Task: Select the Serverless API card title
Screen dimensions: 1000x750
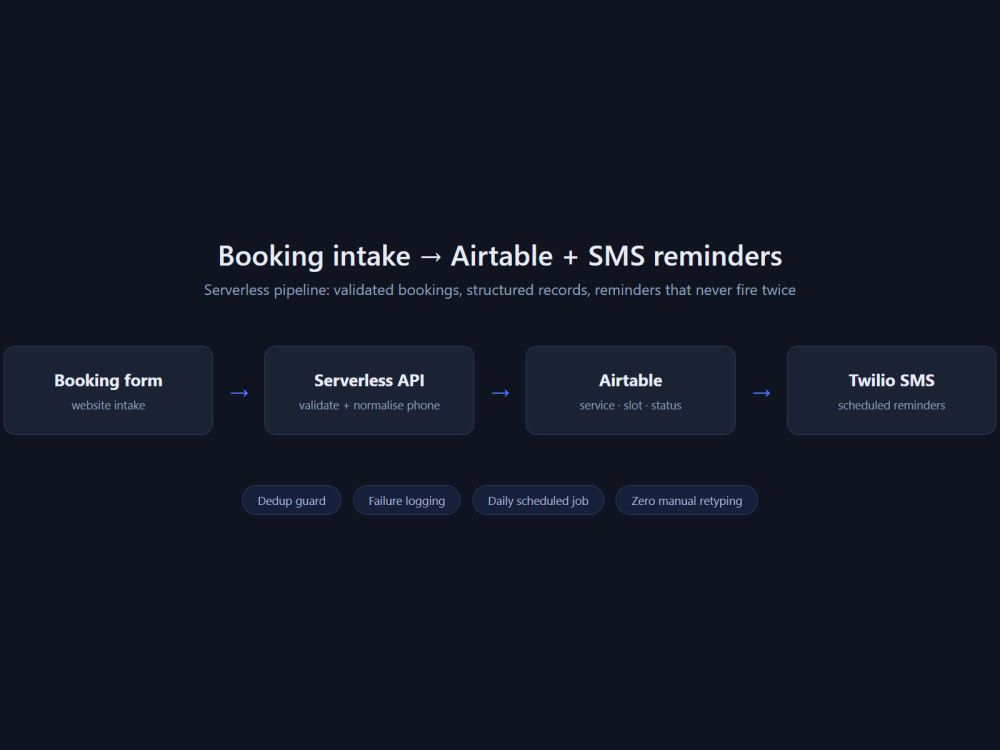Action: pos(369,381)
